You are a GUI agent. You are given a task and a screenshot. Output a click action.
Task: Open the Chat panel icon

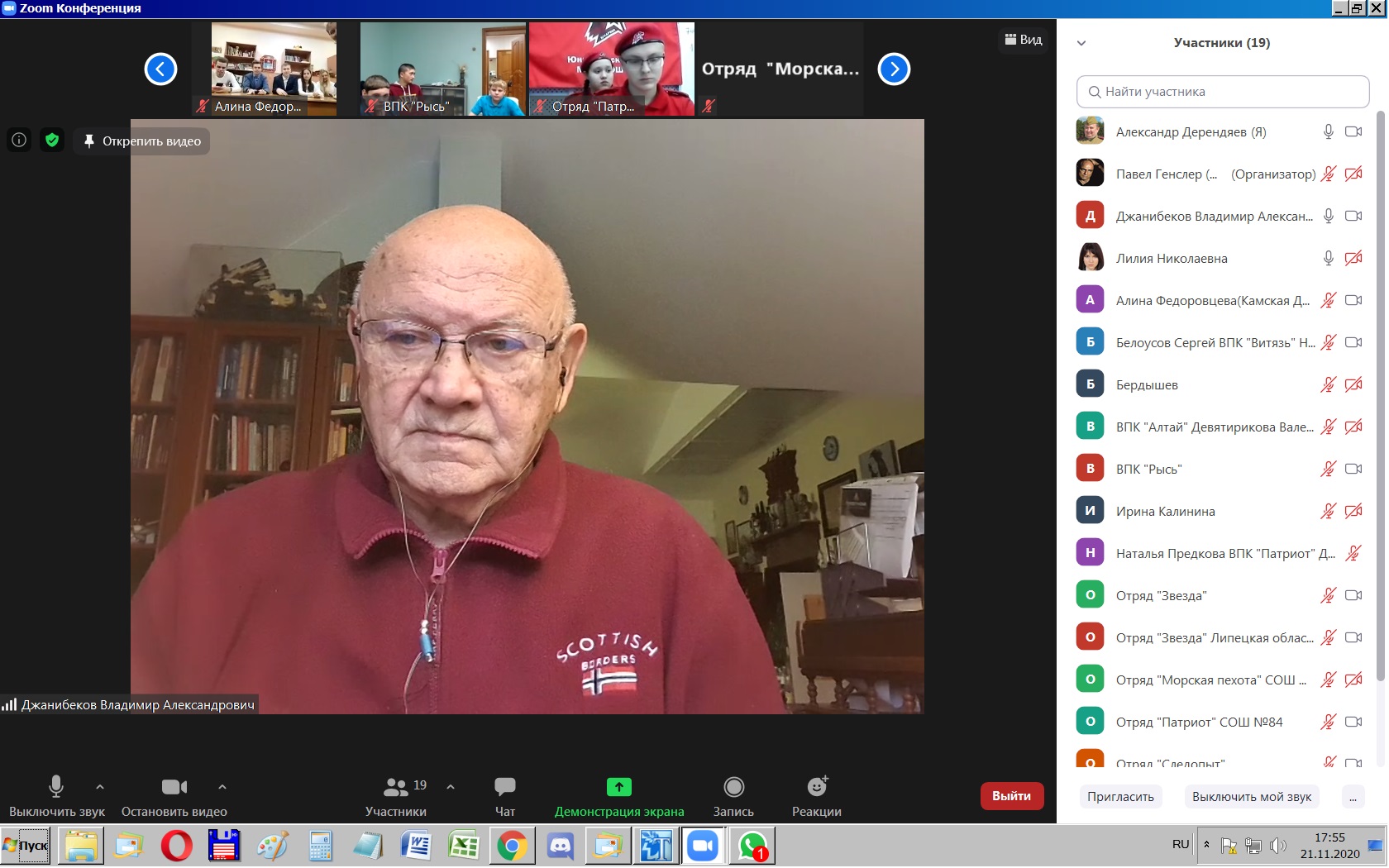tap(505, 786)
